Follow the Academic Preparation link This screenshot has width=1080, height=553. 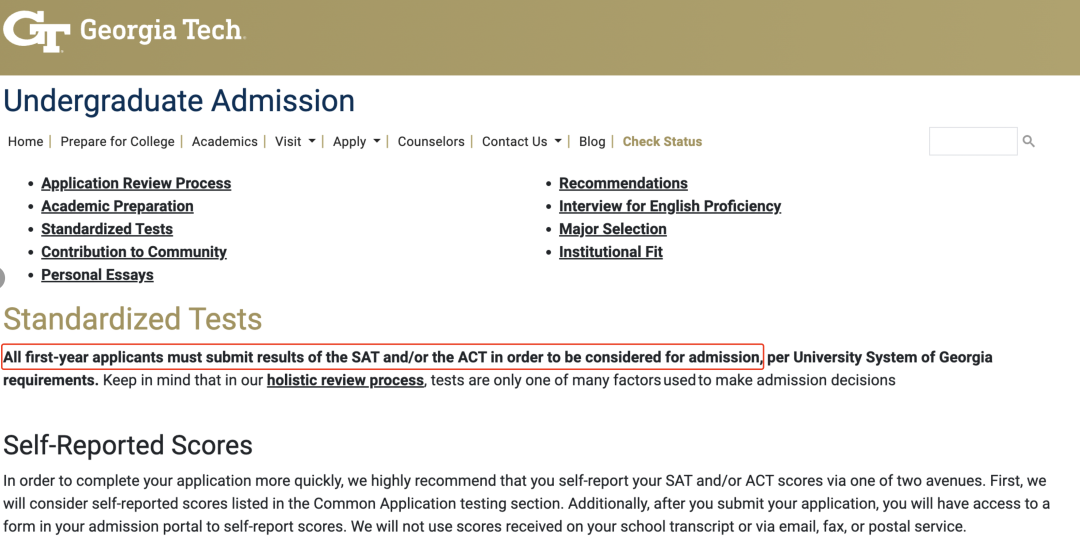(117, 207)
